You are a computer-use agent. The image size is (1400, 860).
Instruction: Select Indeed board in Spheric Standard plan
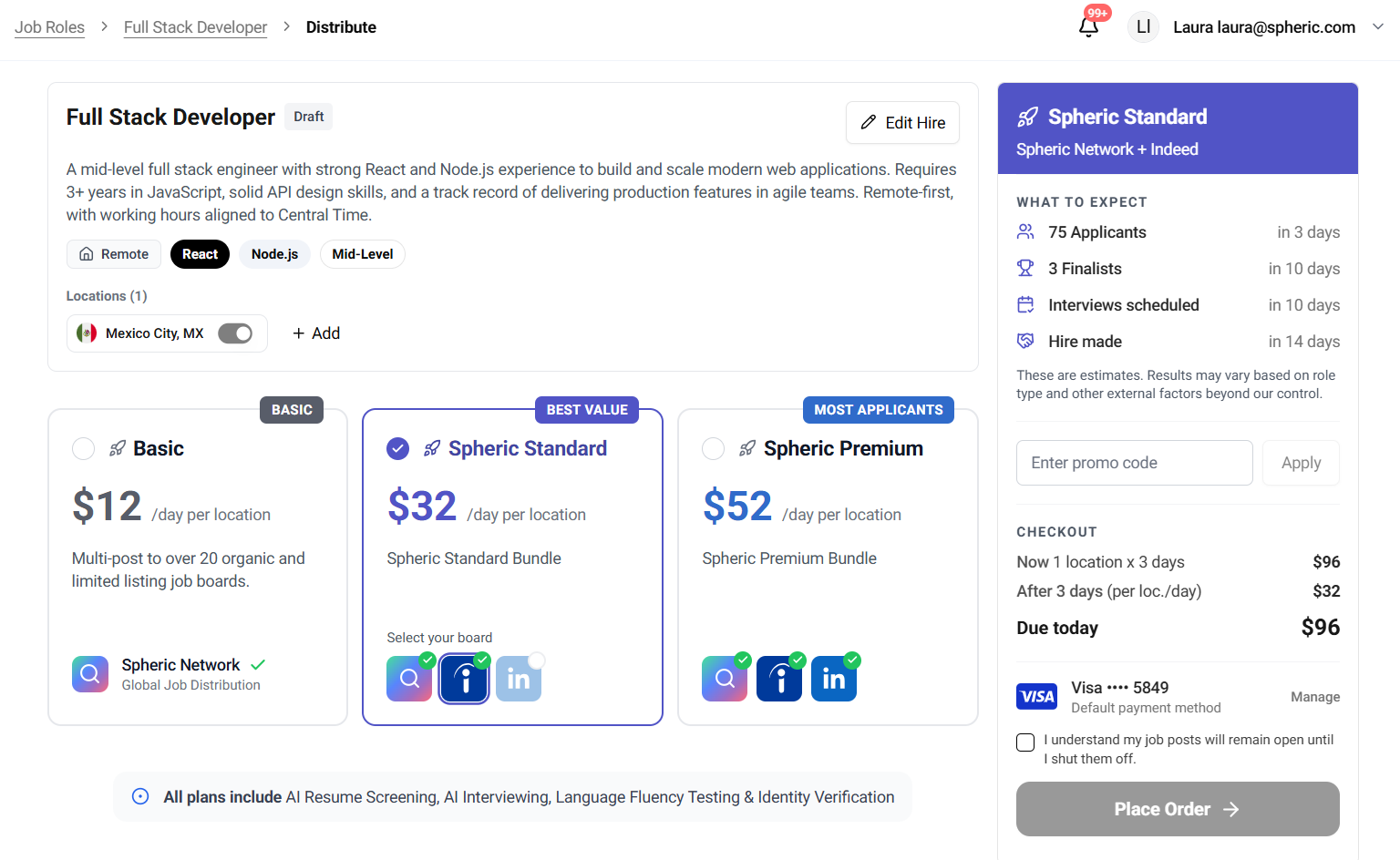coord(464,680)
